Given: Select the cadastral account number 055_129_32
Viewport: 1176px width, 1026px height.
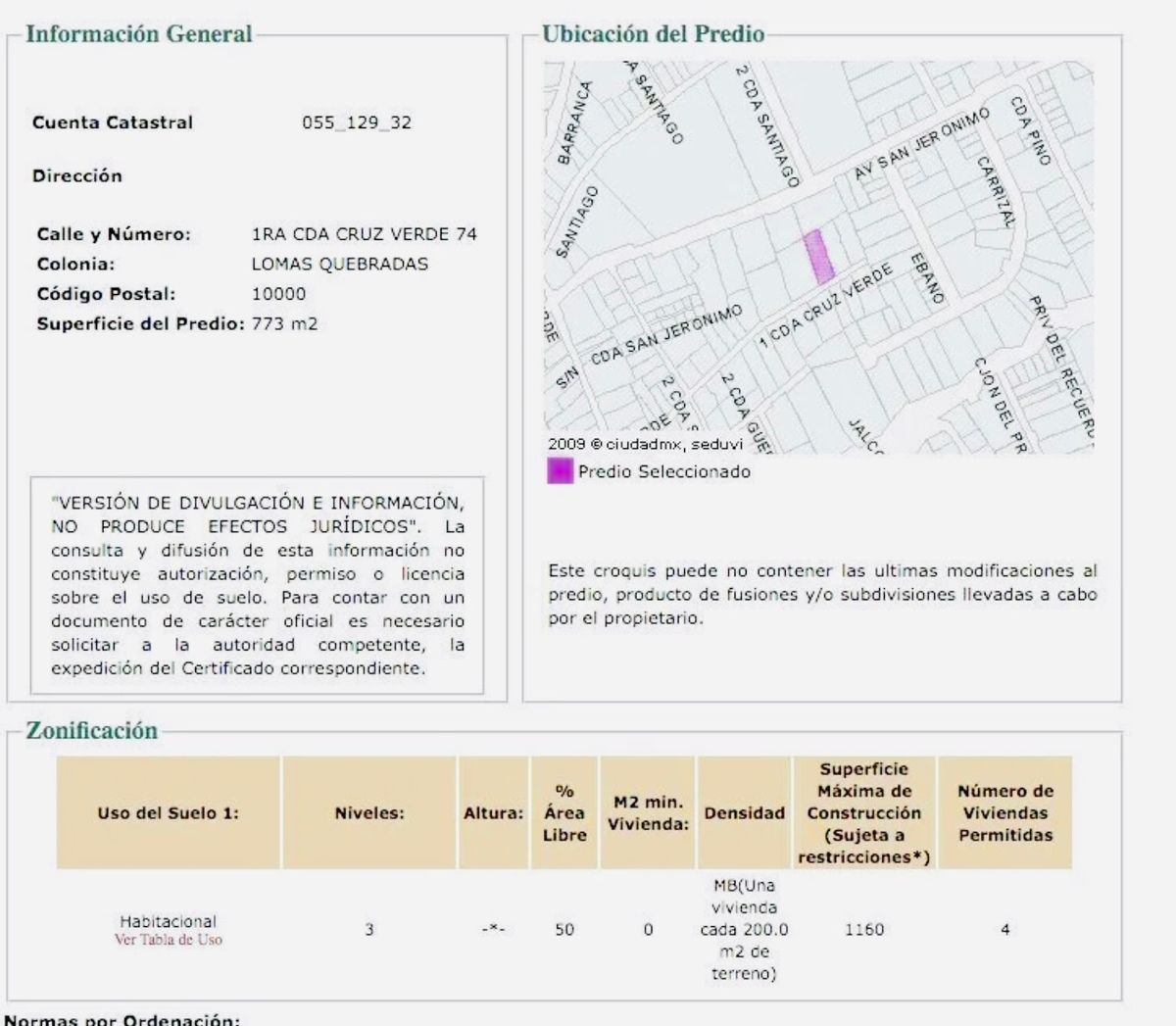Looking at the screenshot, I should (x=357, y=122).
